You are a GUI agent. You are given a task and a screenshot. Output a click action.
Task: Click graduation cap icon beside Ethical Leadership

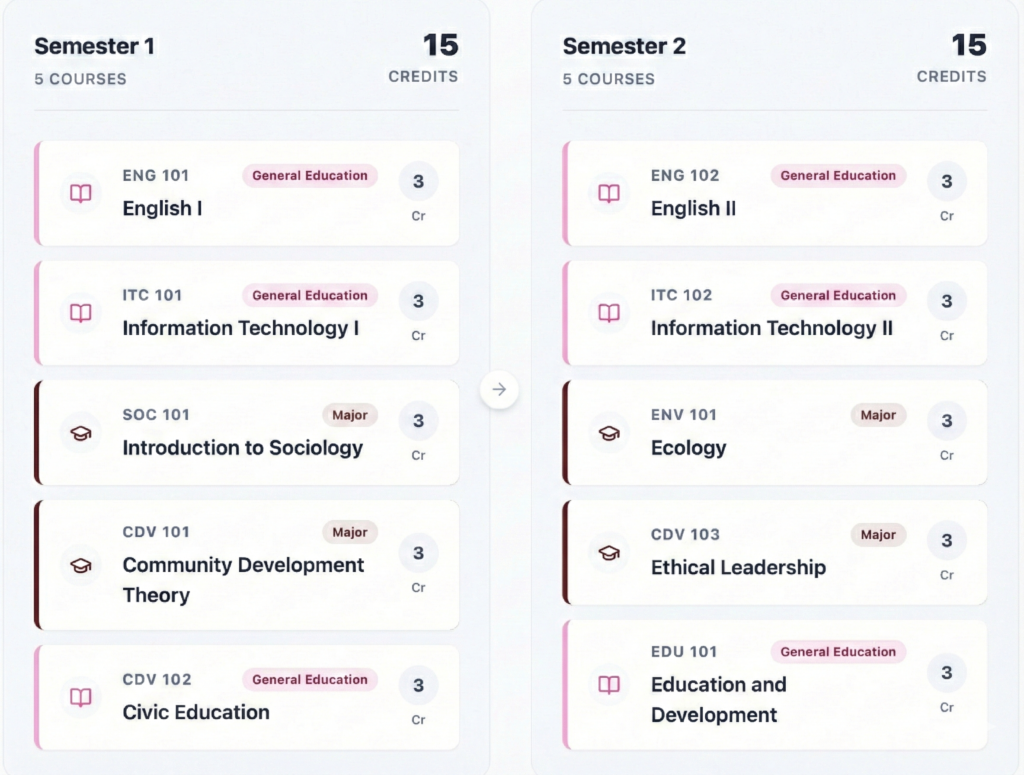point(609,552)
